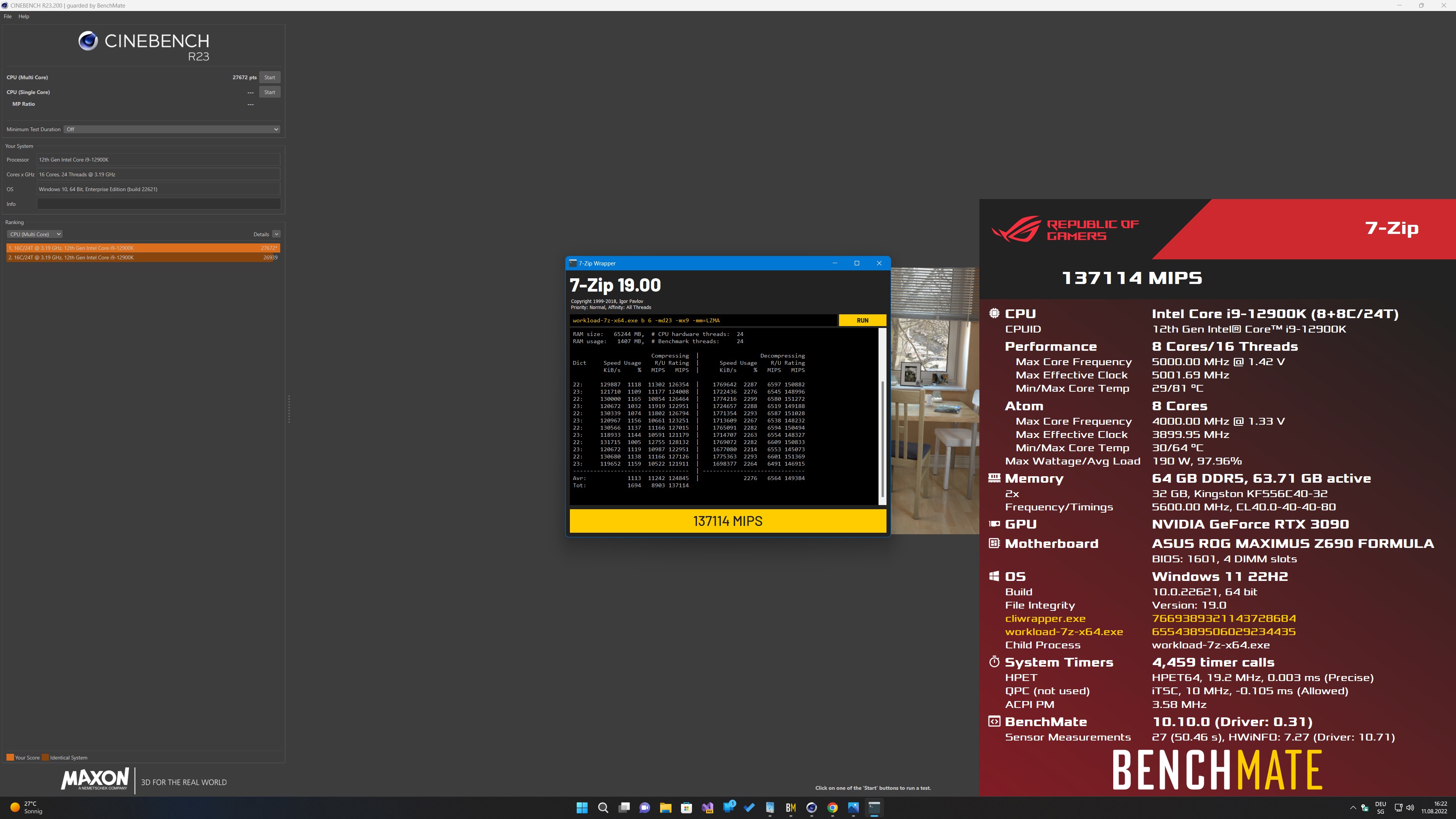Switch to the terminal taskbar icon
Screen dimensions: 1456x819
874,808
